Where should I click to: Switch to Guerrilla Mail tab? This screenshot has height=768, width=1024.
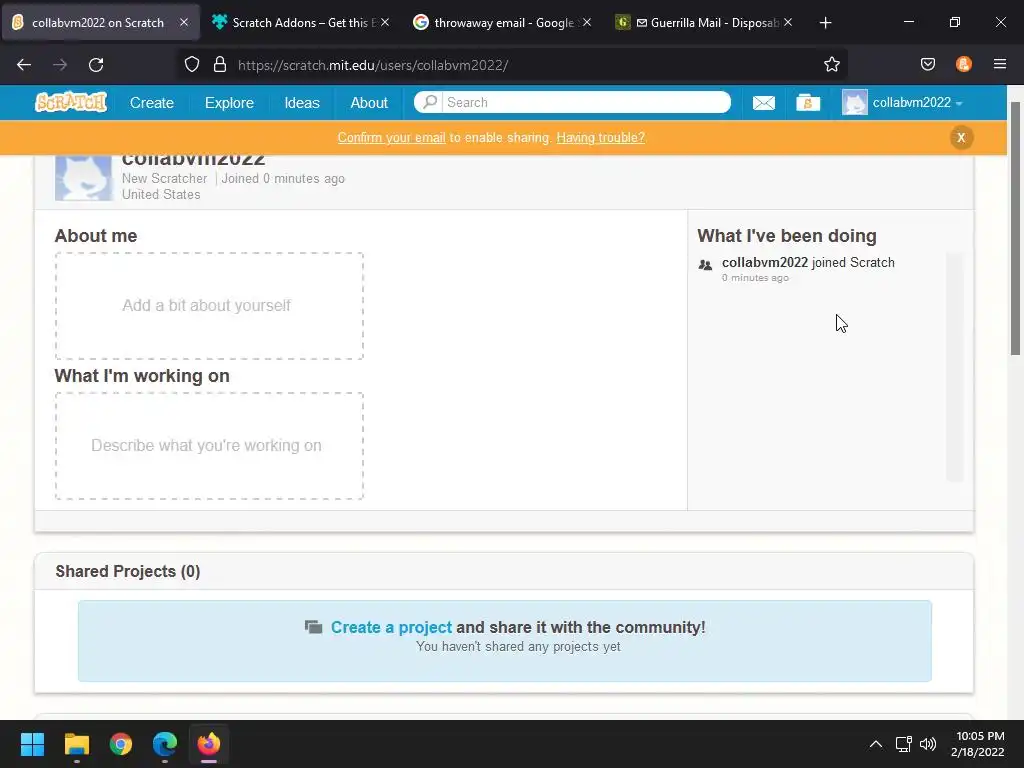coord(704,23)
